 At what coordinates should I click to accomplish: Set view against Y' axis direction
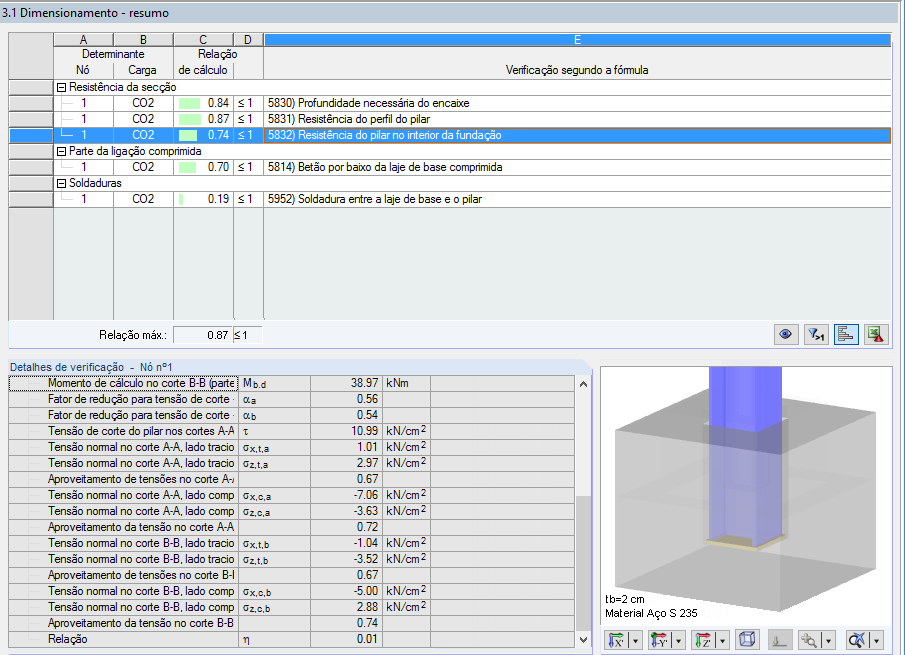[659, 640]
